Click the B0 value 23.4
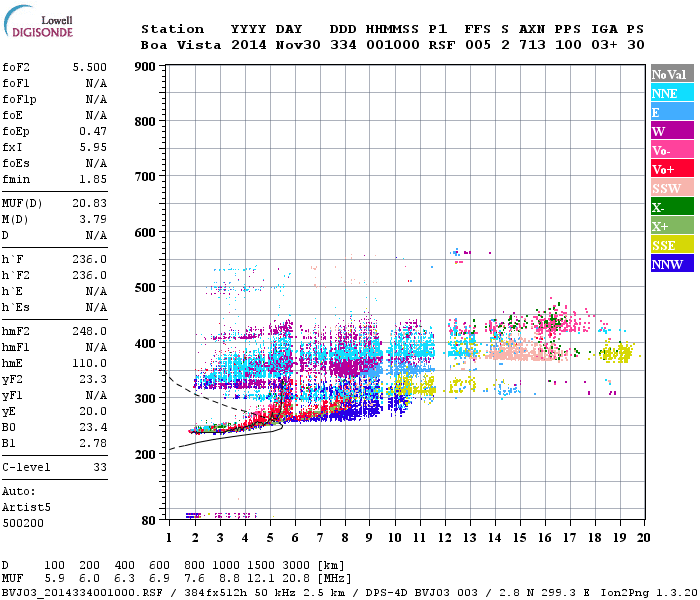700x600 pixels. [93, 428]
